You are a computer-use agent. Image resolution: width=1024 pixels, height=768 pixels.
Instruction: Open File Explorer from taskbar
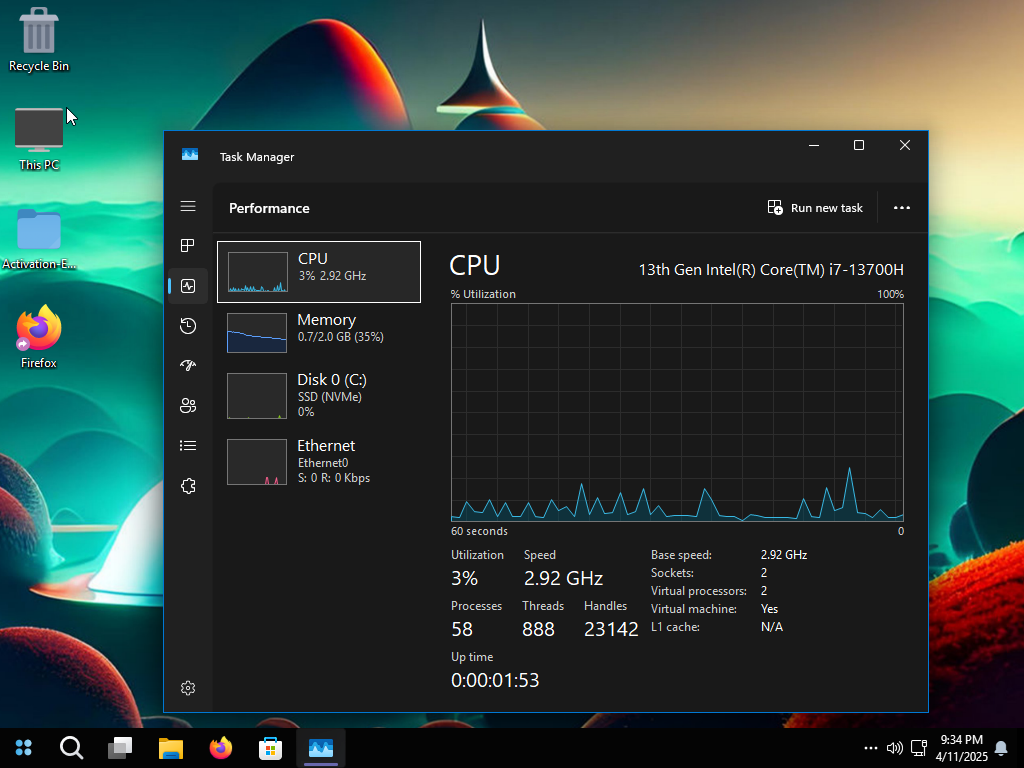[x=170, y=747]
